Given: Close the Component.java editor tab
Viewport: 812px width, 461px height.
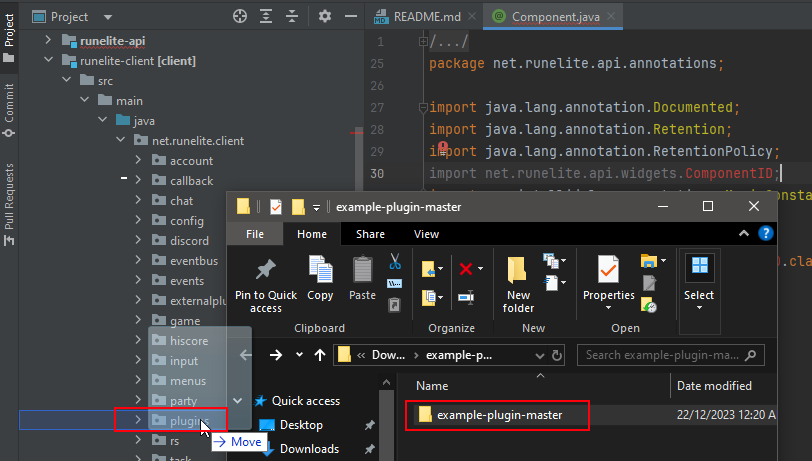Looking at the screenshot, I should (x=611, y=17).
